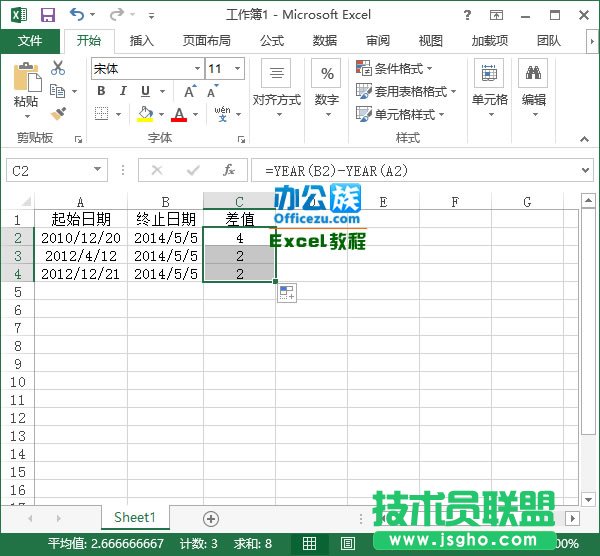Switch to the 数据 Data tab
The image size is (600, 556).
[x=324, y=41]
